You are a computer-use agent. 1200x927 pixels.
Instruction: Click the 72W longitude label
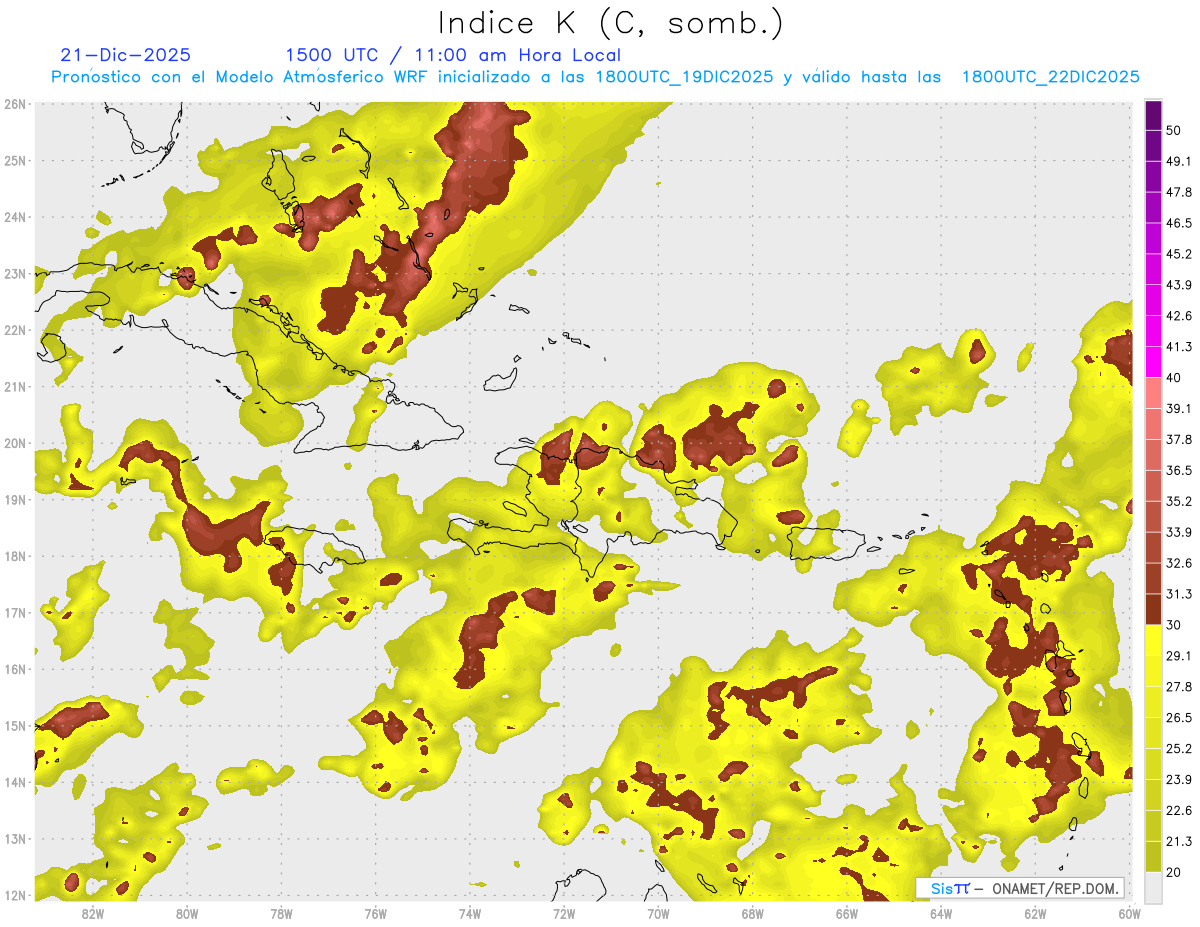click(564, 913)
